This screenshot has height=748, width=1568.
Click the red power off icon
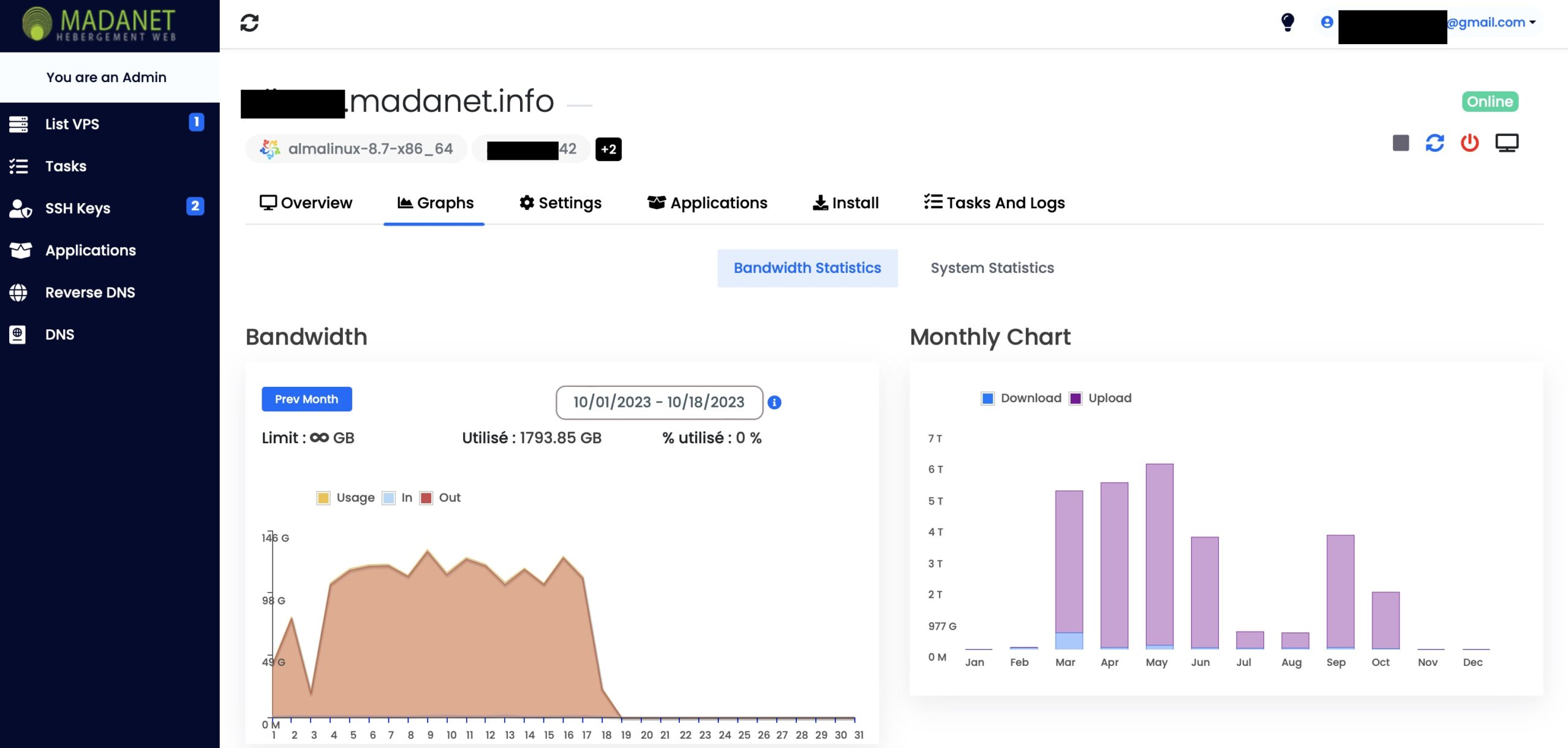click(x=1469, y=143)
